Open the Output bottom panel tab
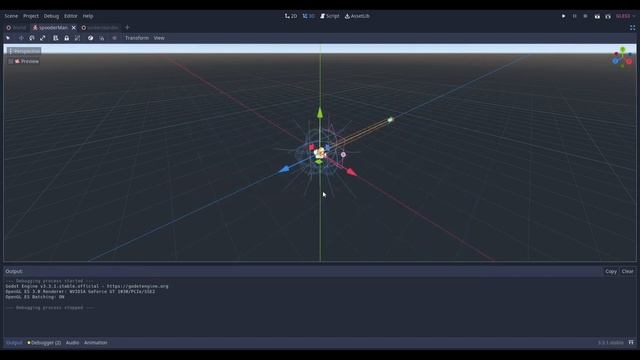640x360 pixels. pyautogui.click(x=14, y=342)
